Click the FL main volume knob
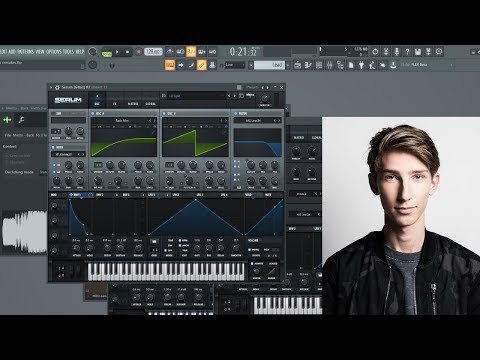Screen dimensions: 480x360 93,52
